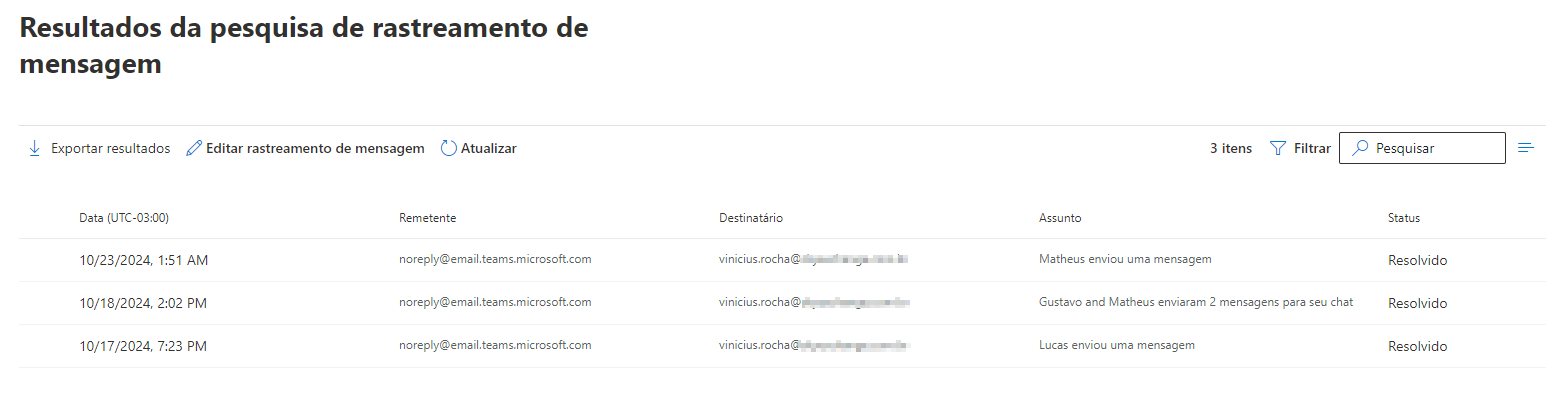Click the Exportar resultados button

coord(99,148)
